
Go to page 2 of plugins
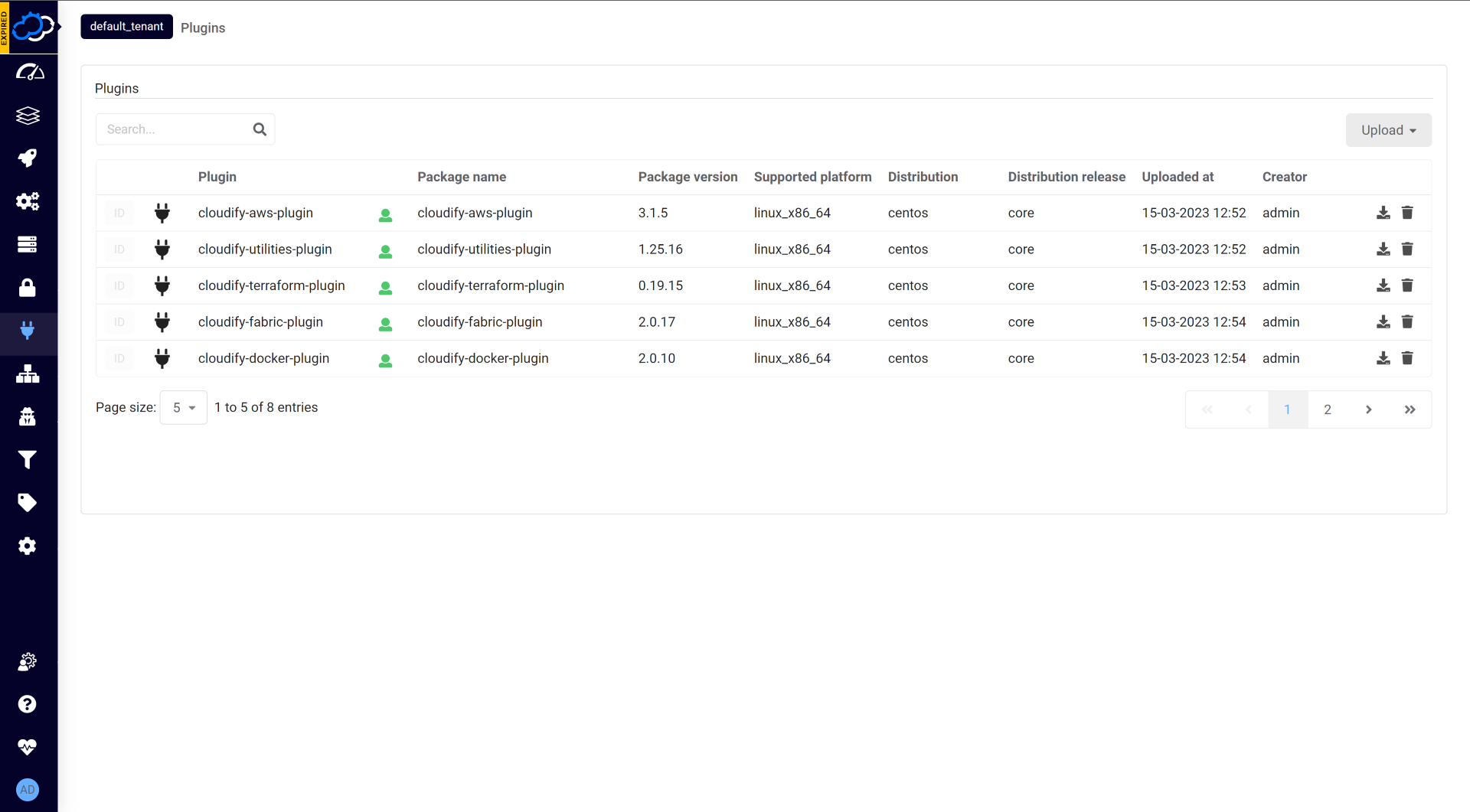pyautogui.click(x=1328, y=409)
